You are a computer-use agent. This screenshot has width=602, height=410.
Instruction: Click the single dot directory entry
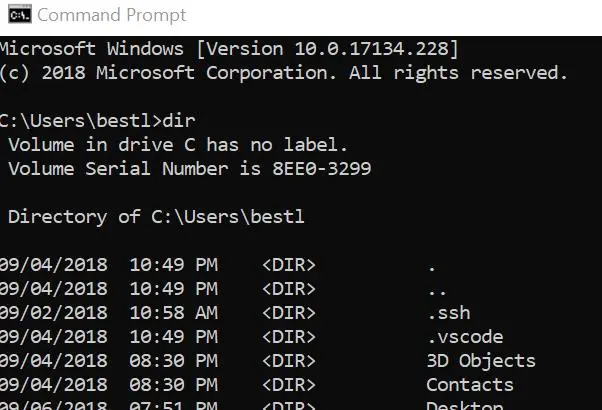(x=431, y=265)
